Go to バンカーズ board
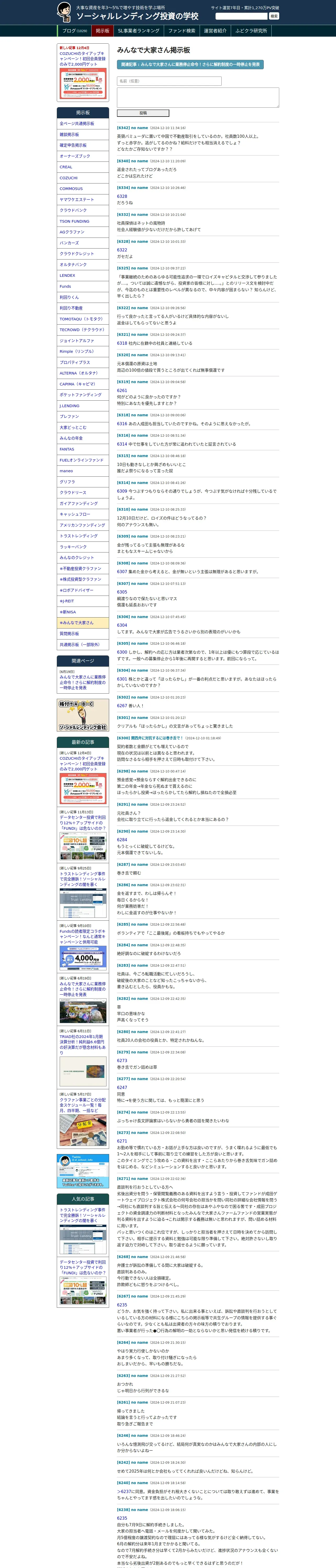 (83, 243)
